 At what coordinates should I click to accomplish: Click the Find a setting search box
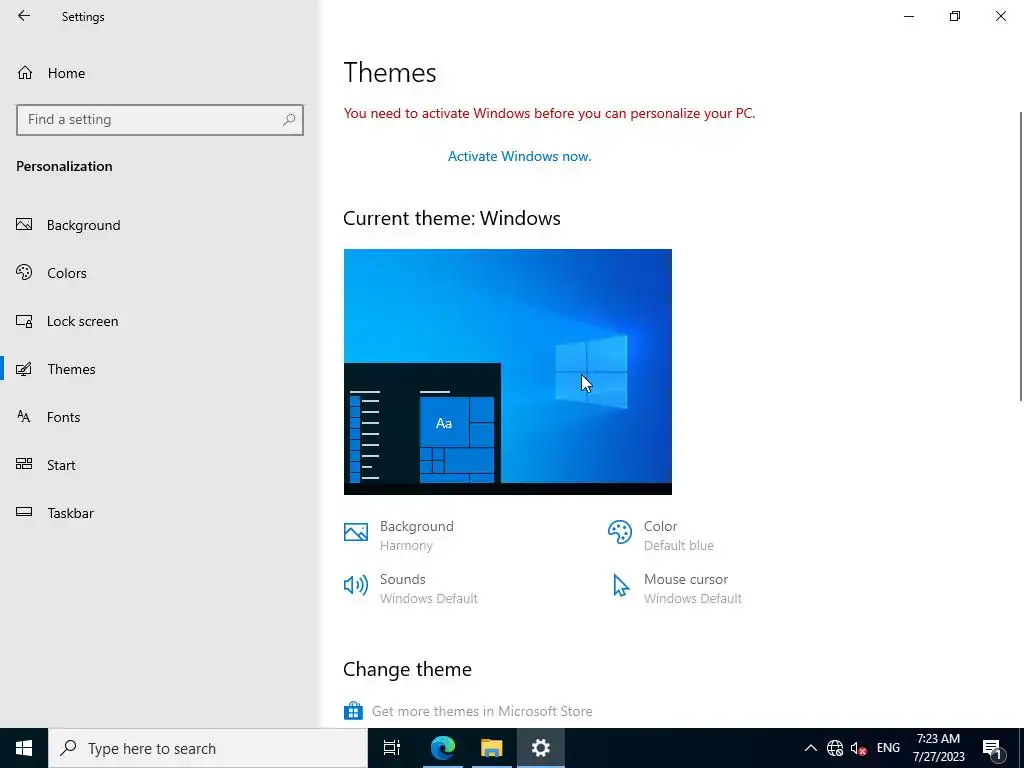159,120
